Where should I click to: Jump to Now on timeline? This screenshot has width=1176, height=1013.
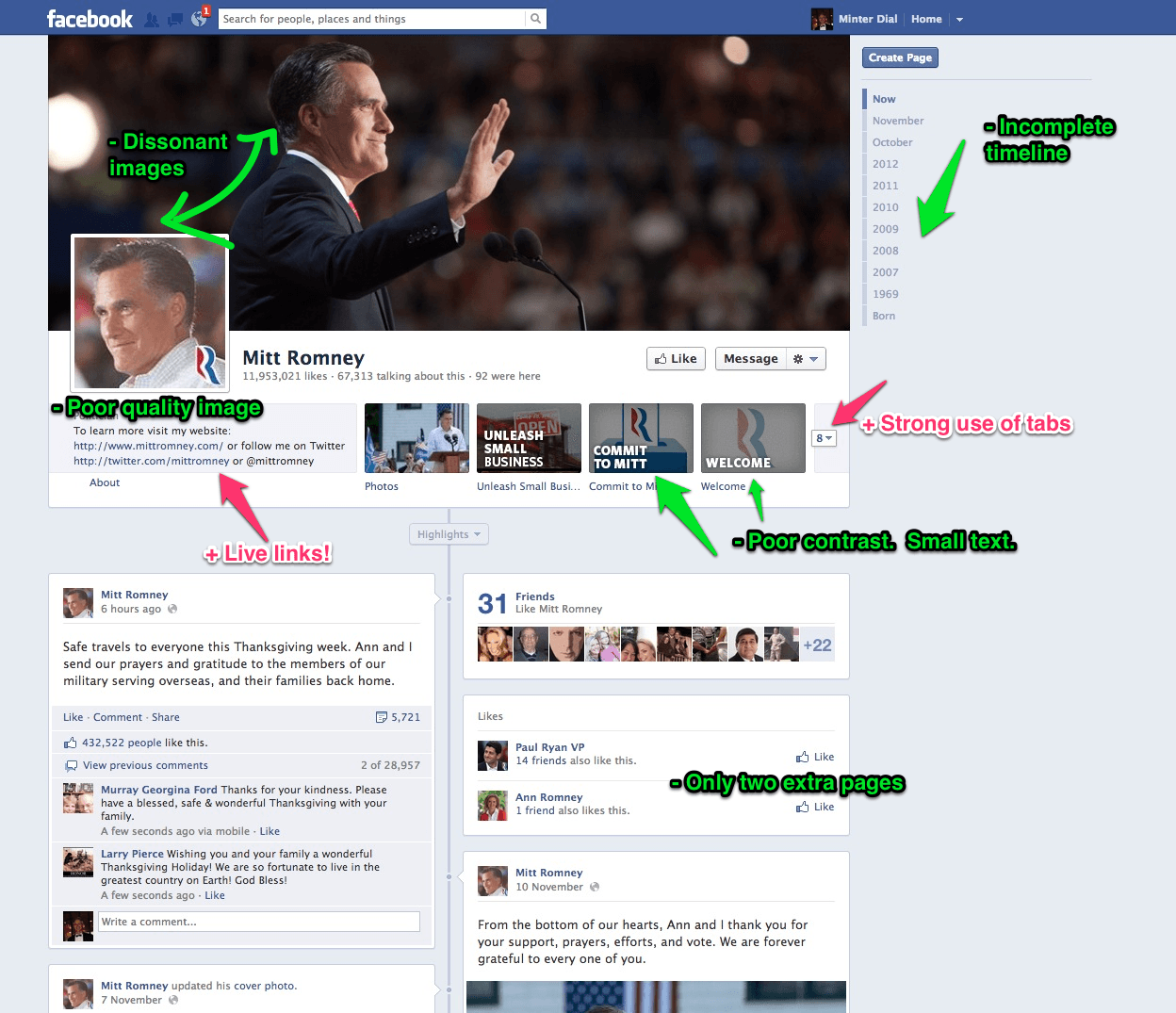click(884, 99)
